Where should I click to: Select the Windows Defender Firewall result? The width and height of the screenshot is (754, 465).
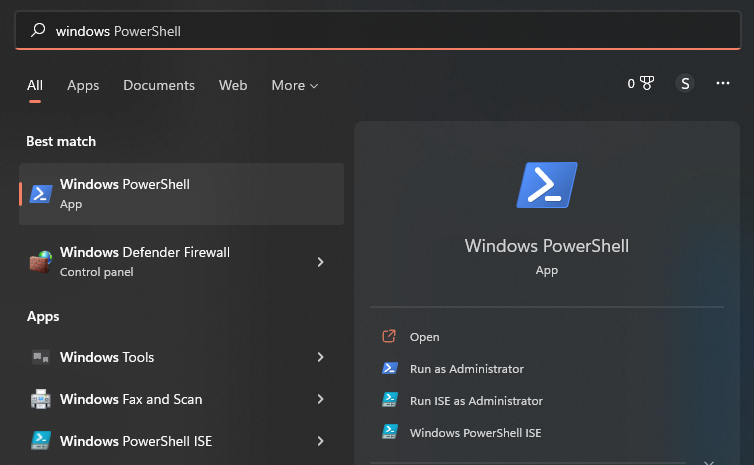click(x=181, y=262)
